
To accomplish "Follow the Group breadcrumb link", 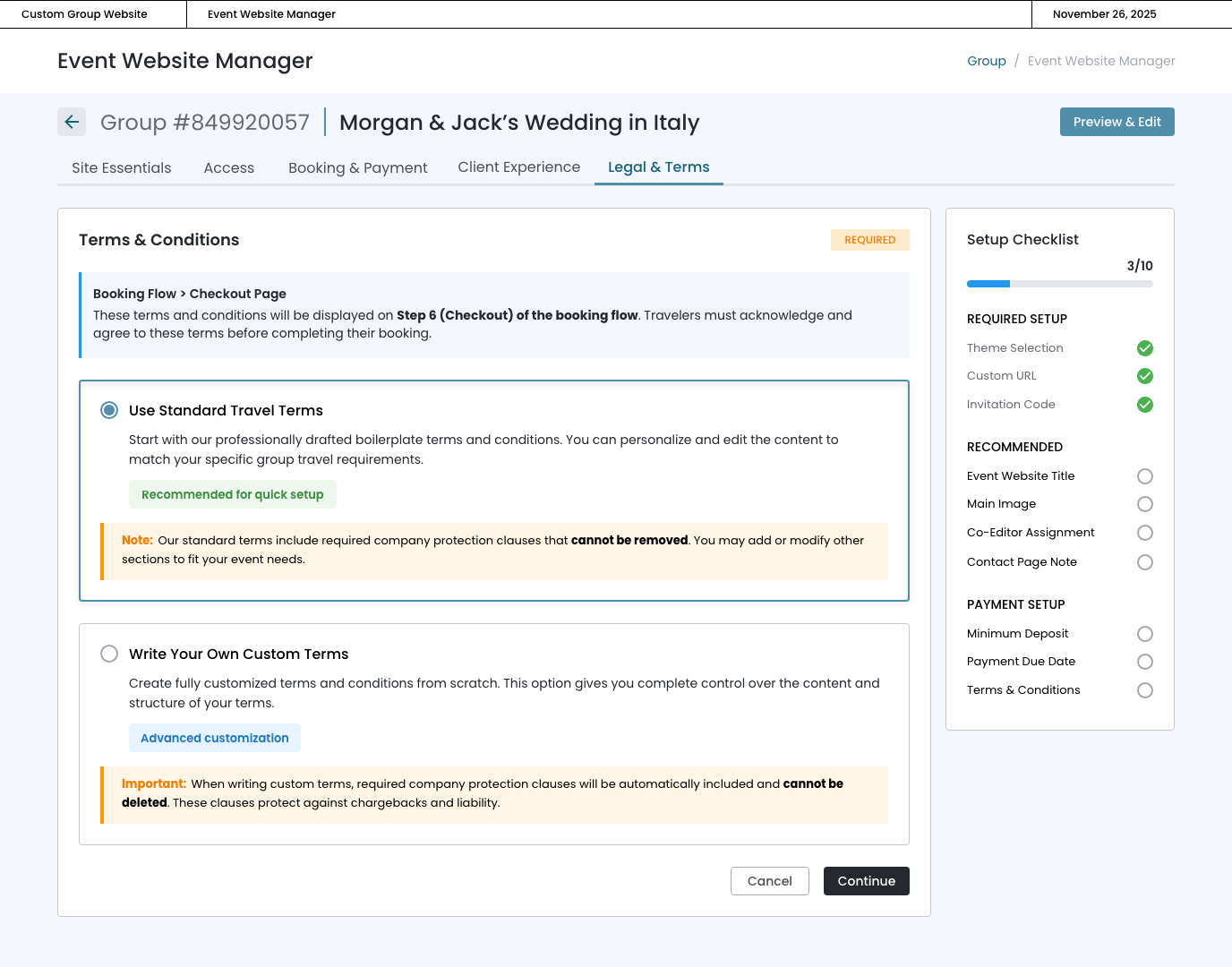I will [x=986, y=61].
